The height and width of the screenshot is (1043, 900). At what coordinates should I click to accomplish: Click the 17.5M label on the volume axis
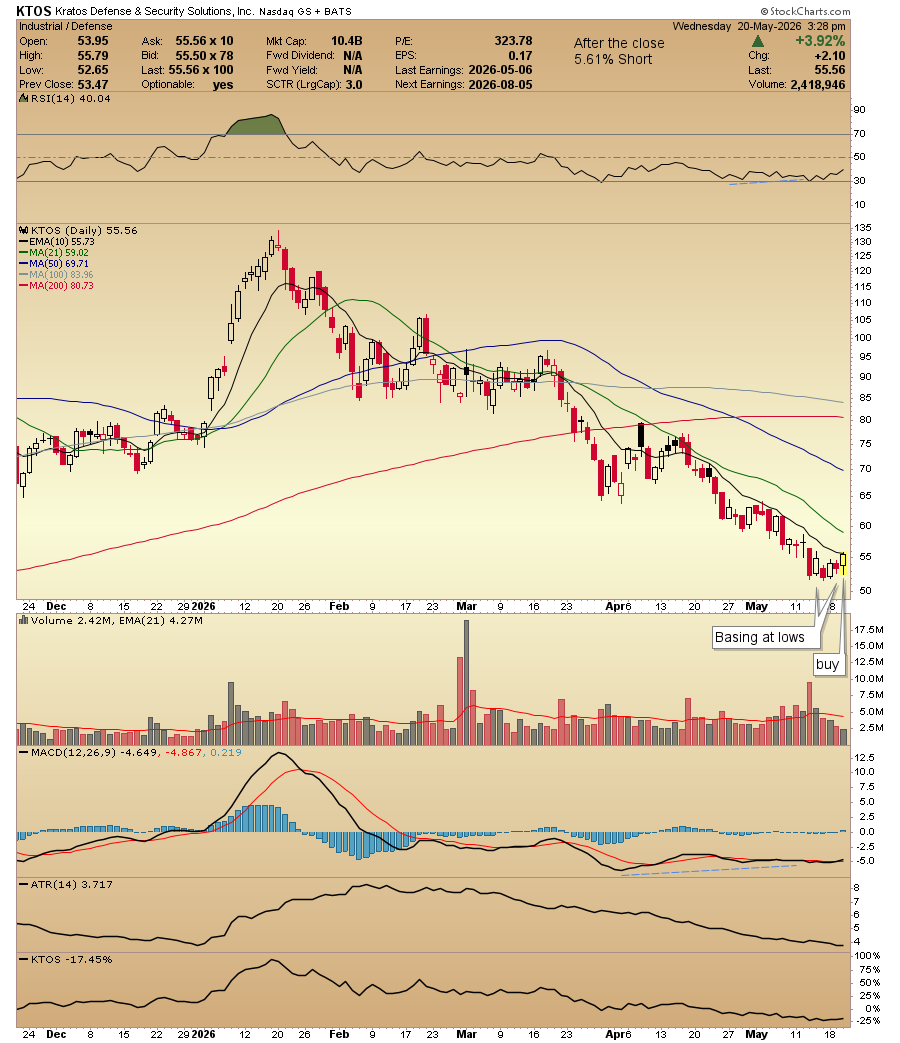click(869, 630)
